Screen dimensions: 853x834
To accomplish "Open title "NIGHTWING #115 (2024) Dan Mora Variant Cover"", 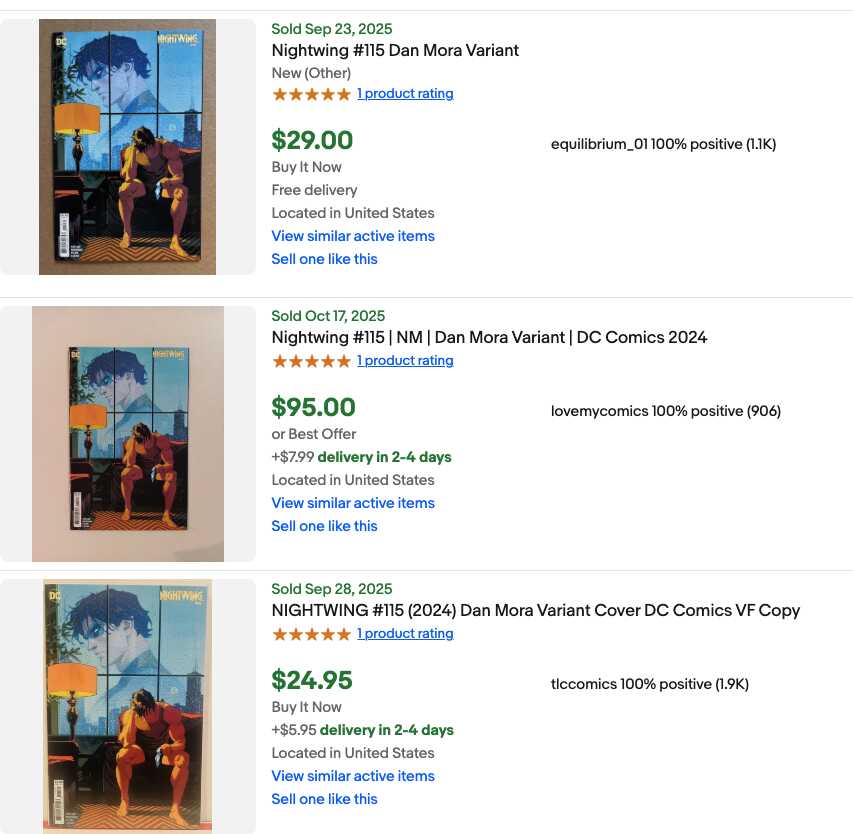I will tap(535, 610).
